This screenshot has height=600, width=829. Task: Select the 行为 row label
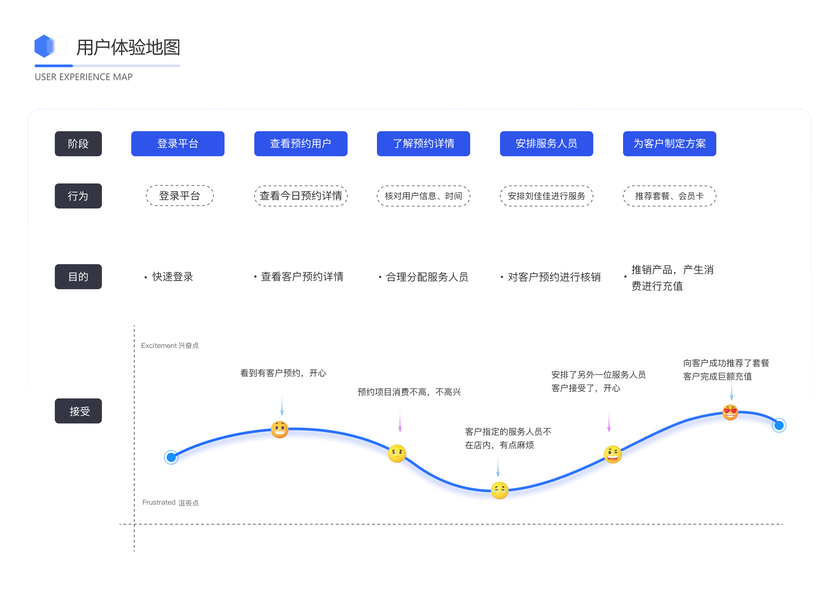[x=78, y=196]
